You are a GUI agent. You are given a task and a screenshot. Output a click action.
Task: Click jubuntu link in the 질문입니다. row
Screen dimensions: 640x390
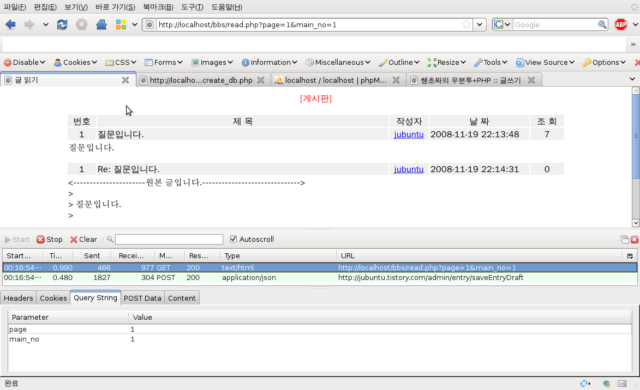(409, 134)
